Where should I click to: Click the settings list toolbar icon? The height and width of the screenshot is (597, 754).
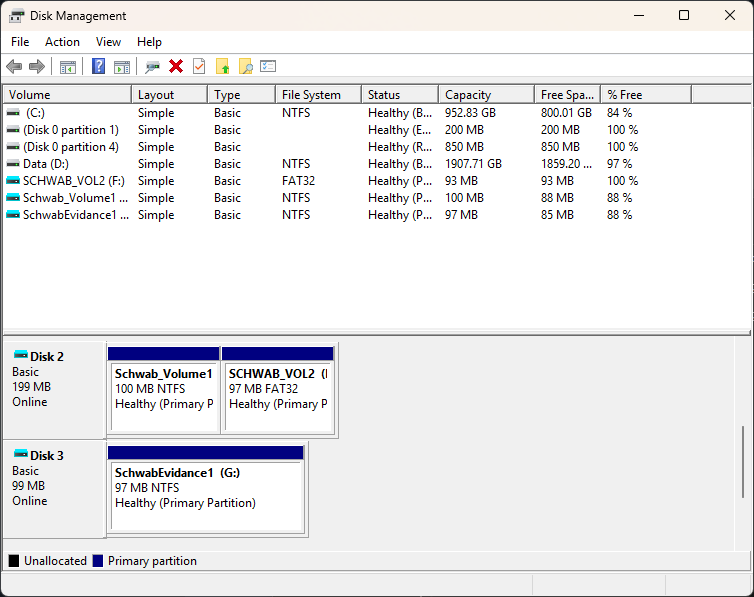coord(268,66)
